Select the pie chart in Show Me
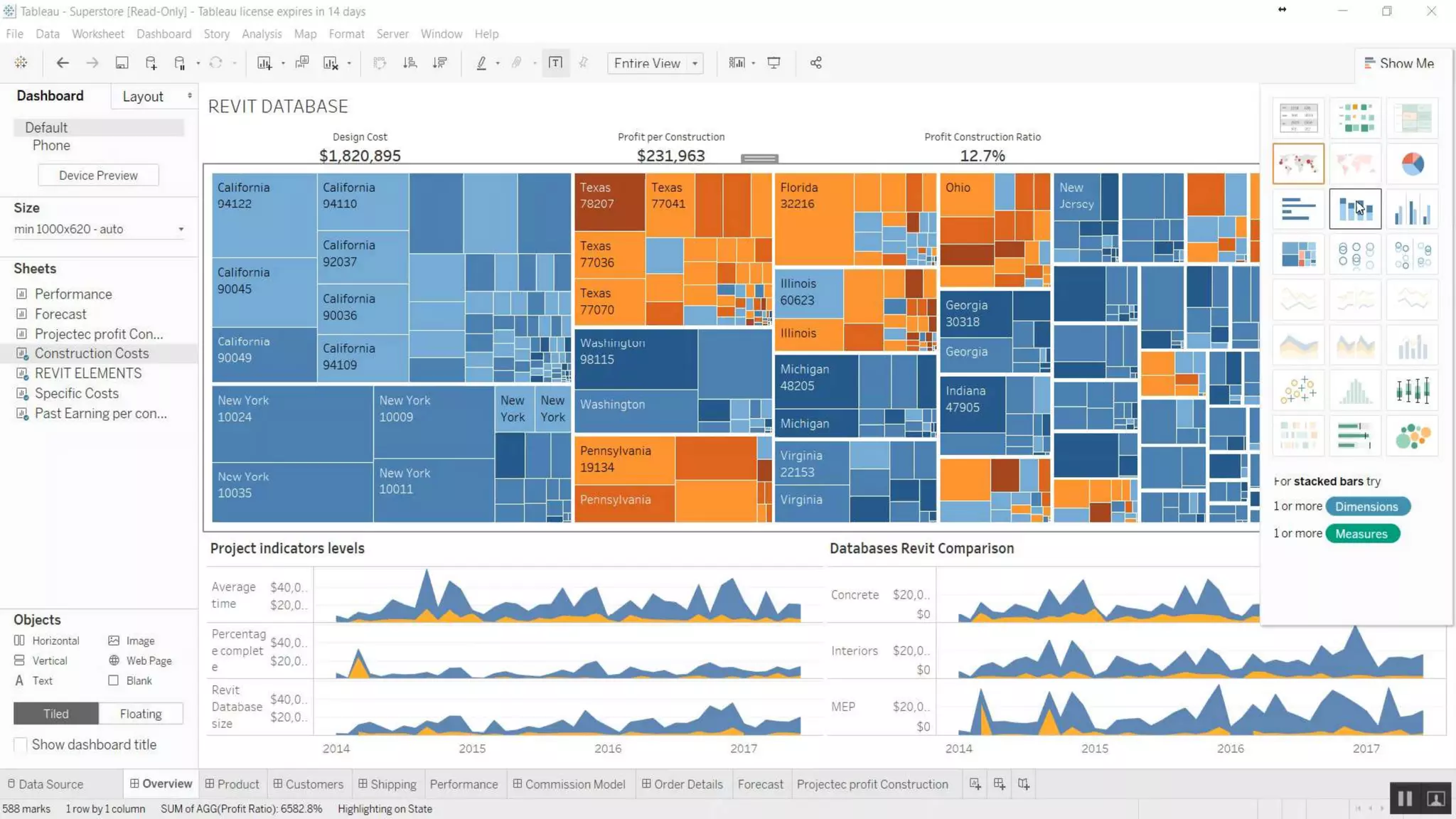Viewport: 1456px width, 819px height. click(x=1412, y=164)
